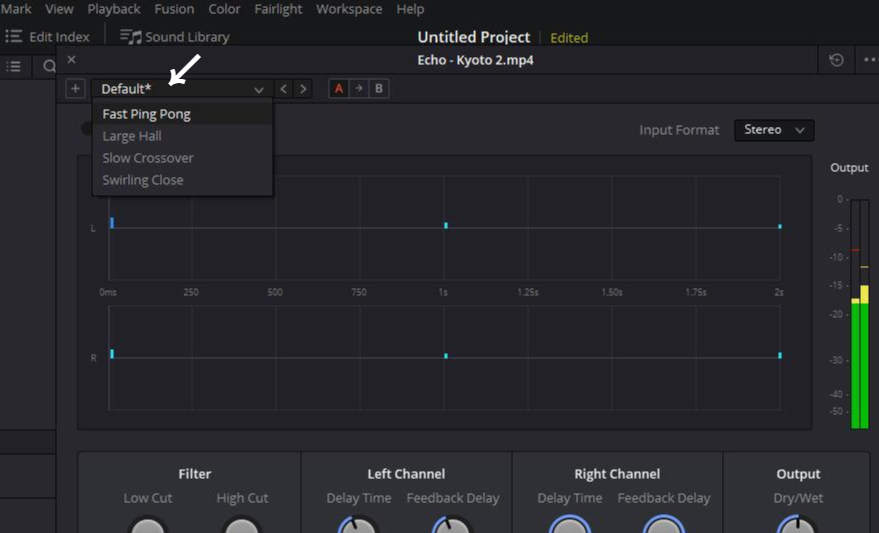Open the Default* preset dropdown
The height and width of the screenshot is (533, 879).
(x=182, y=89)
